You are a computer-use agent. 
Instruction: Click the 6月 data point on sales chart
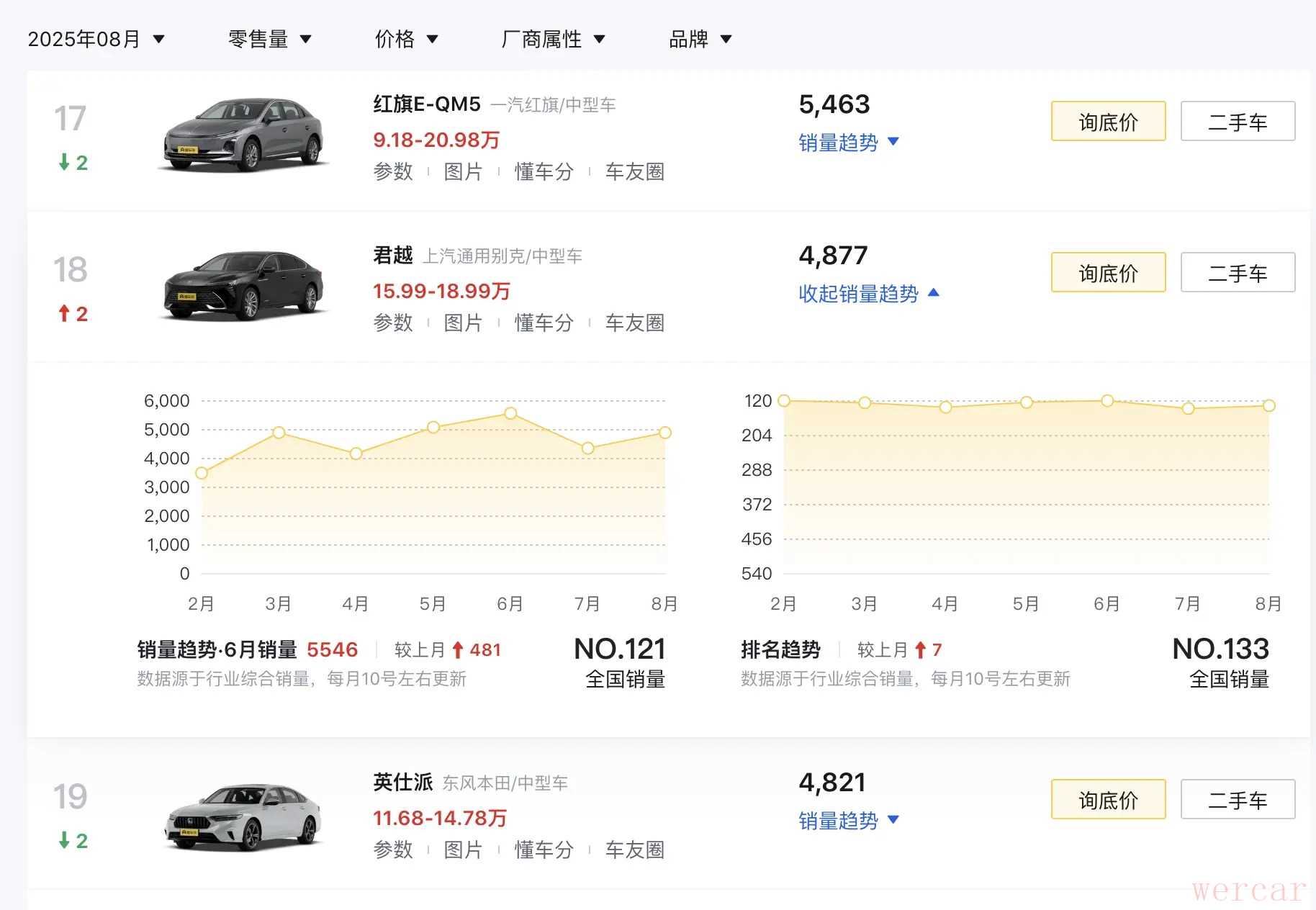click(510, 413)
